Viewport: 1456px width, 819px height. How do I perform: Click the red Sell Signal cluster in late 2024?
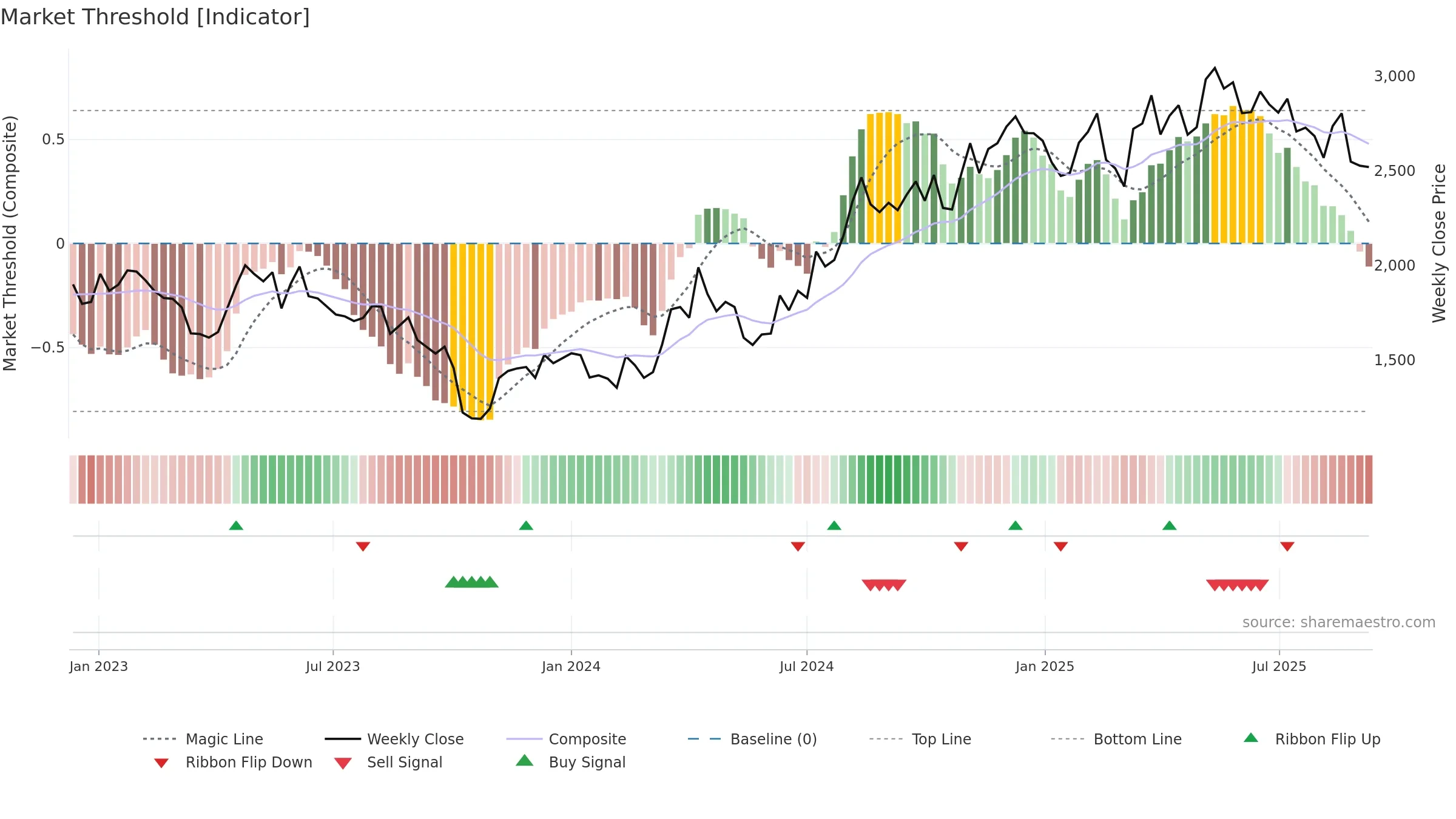[x=884, y=585]
